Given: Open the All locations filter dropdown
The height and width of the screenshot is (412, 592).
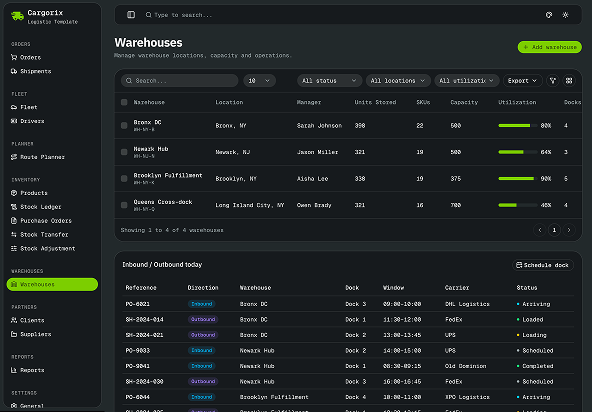Looking at the screenshot, I should tap(398, 80).
